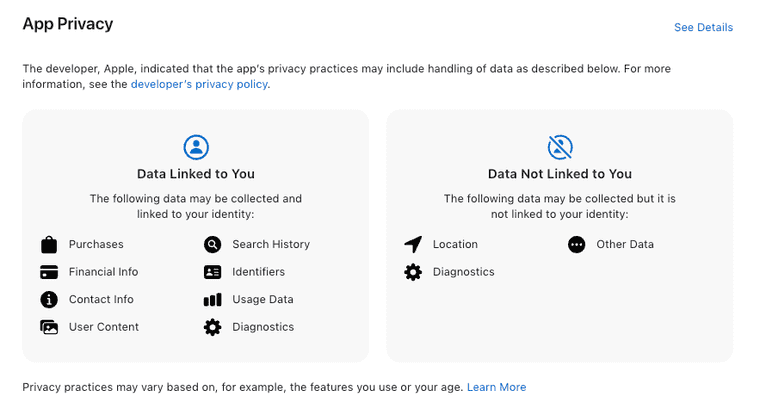This screenshot has width=766, height=416.
Task: Click the Data Linked to You person icon
Action: click(x=196, y=147)
